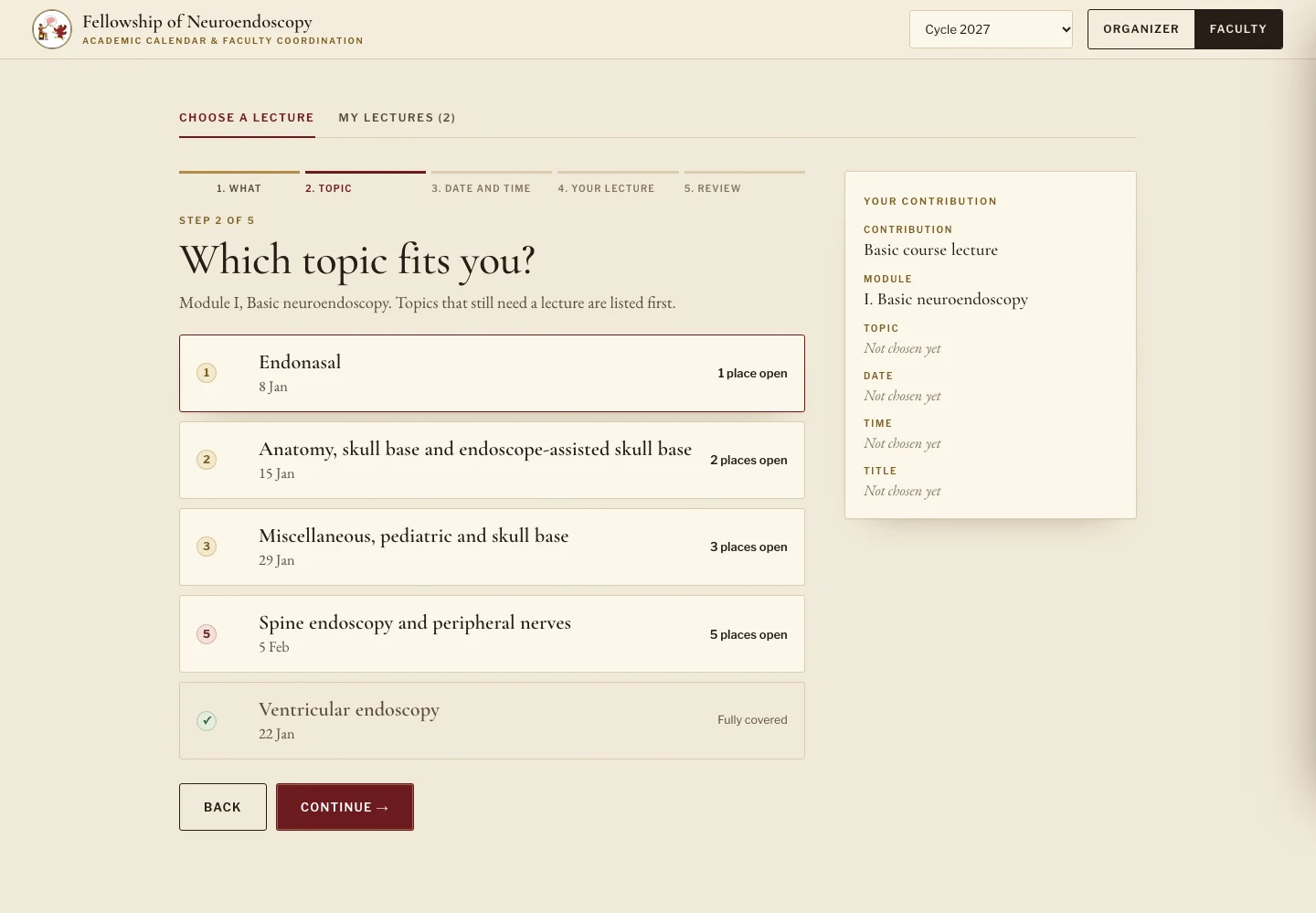Open the Cycle 2027 dropdown
Screen dimensions: 1316x913
pyautogui.click(x=991, y=29)
